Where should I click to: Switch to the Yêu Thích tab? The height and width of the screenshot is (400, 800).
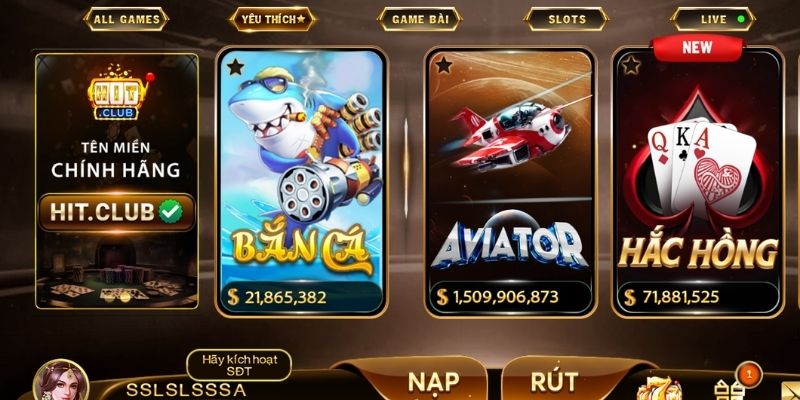pyautogui.click(x=273, y=19)
